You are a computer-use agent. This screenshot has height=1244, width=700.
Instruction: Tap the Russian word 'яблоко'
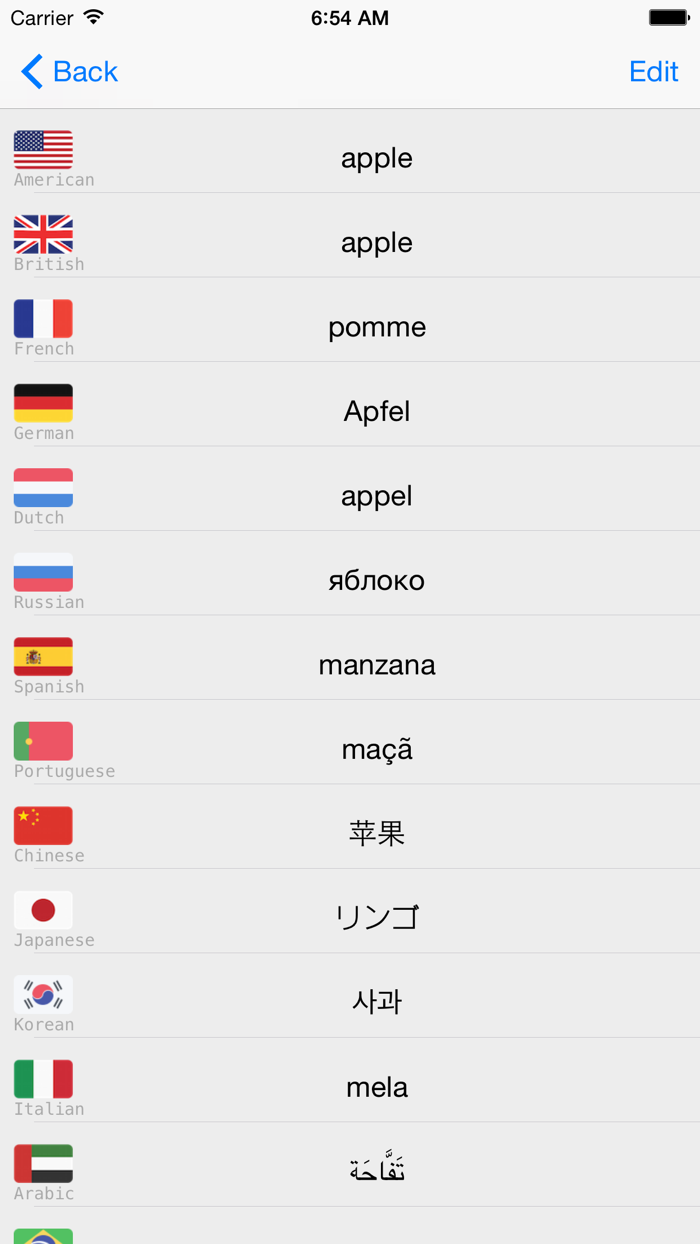(x=377, y=580)
